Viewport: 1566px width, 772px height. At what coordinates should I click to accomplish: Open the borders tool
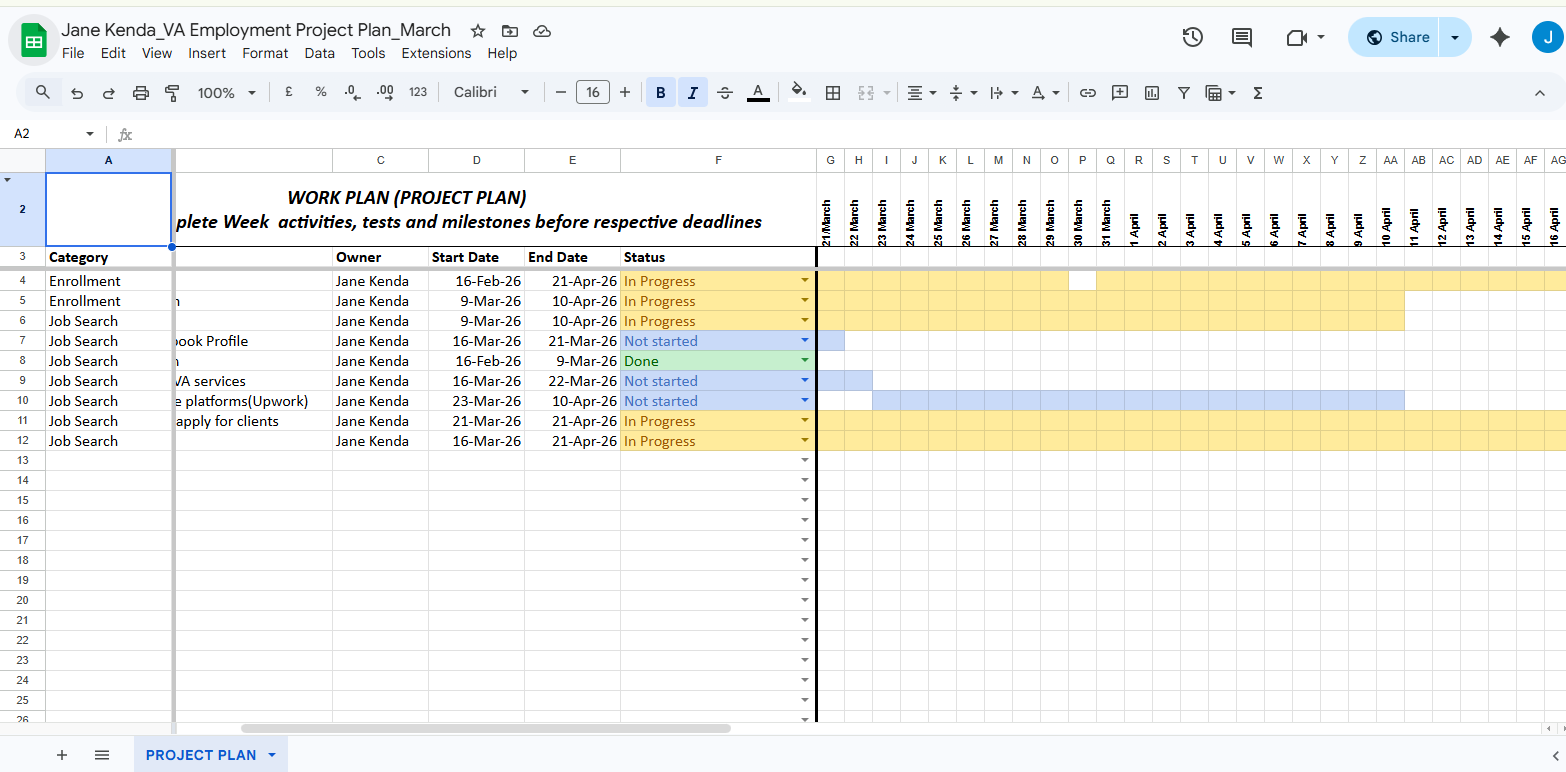tap(832, 93)
